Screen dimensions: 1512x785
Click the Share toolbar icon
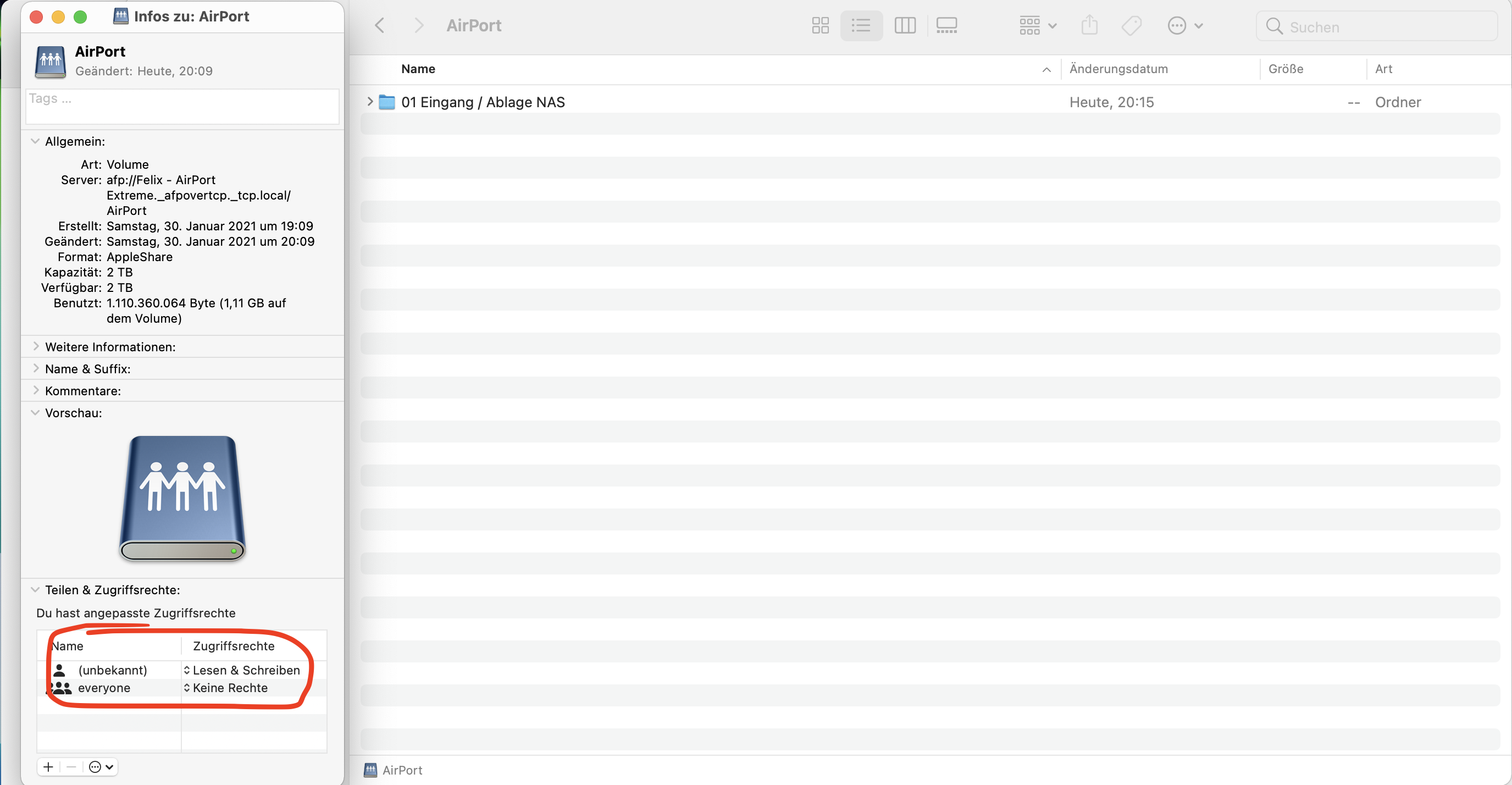(1089, 26)
